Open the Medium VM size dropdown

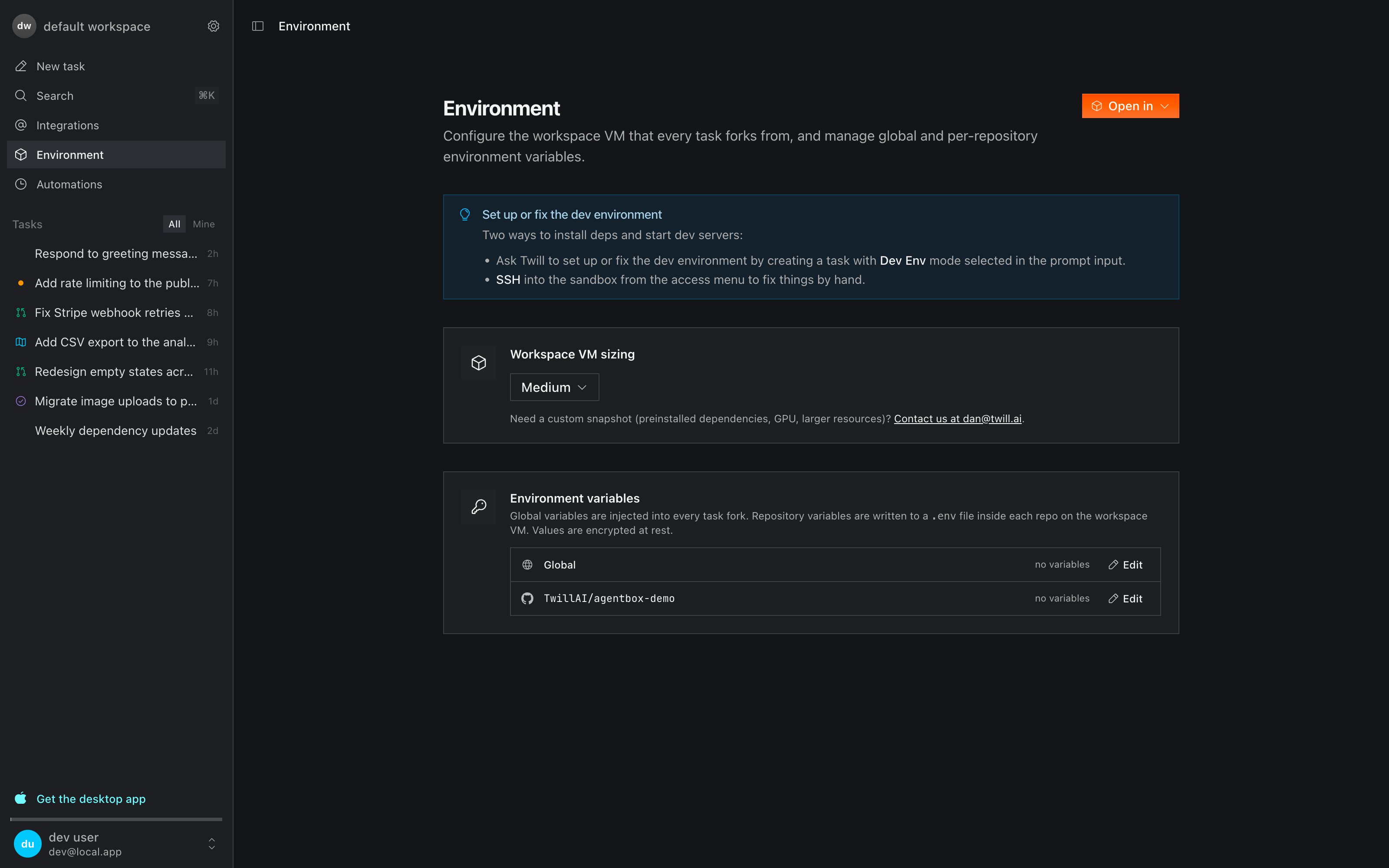click(x=554, y=388)
